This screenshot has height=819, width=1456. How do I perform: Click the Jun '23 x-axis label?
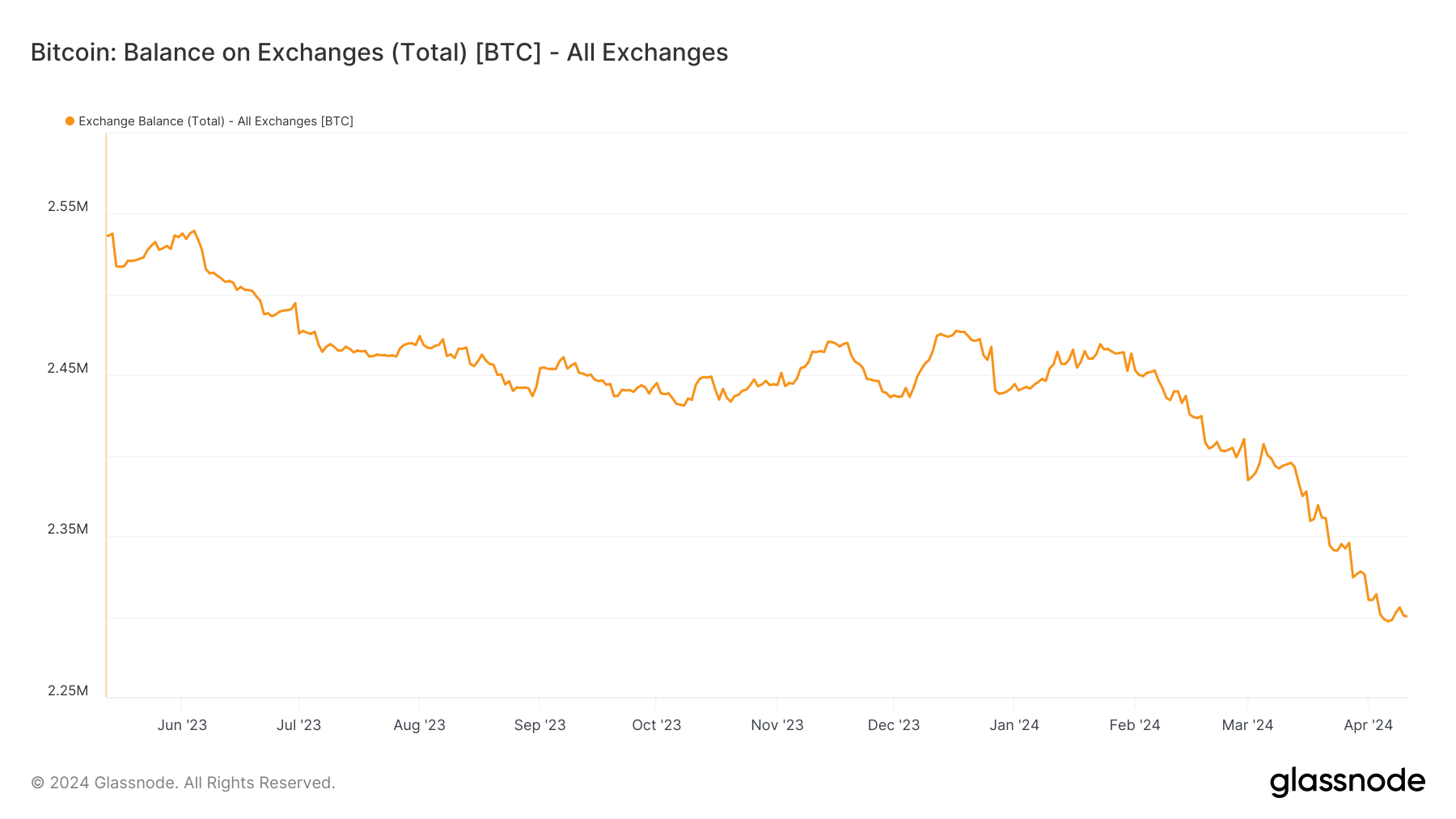182,725
